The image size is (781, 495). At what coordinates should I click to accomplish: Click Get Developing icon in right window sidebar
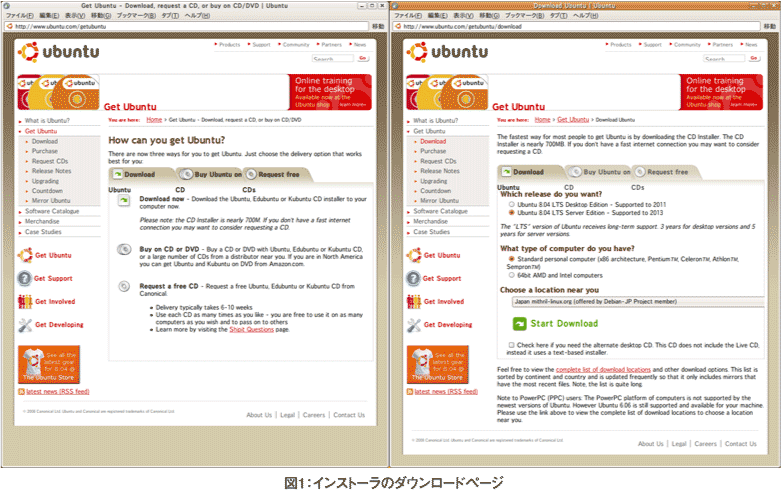413,325
